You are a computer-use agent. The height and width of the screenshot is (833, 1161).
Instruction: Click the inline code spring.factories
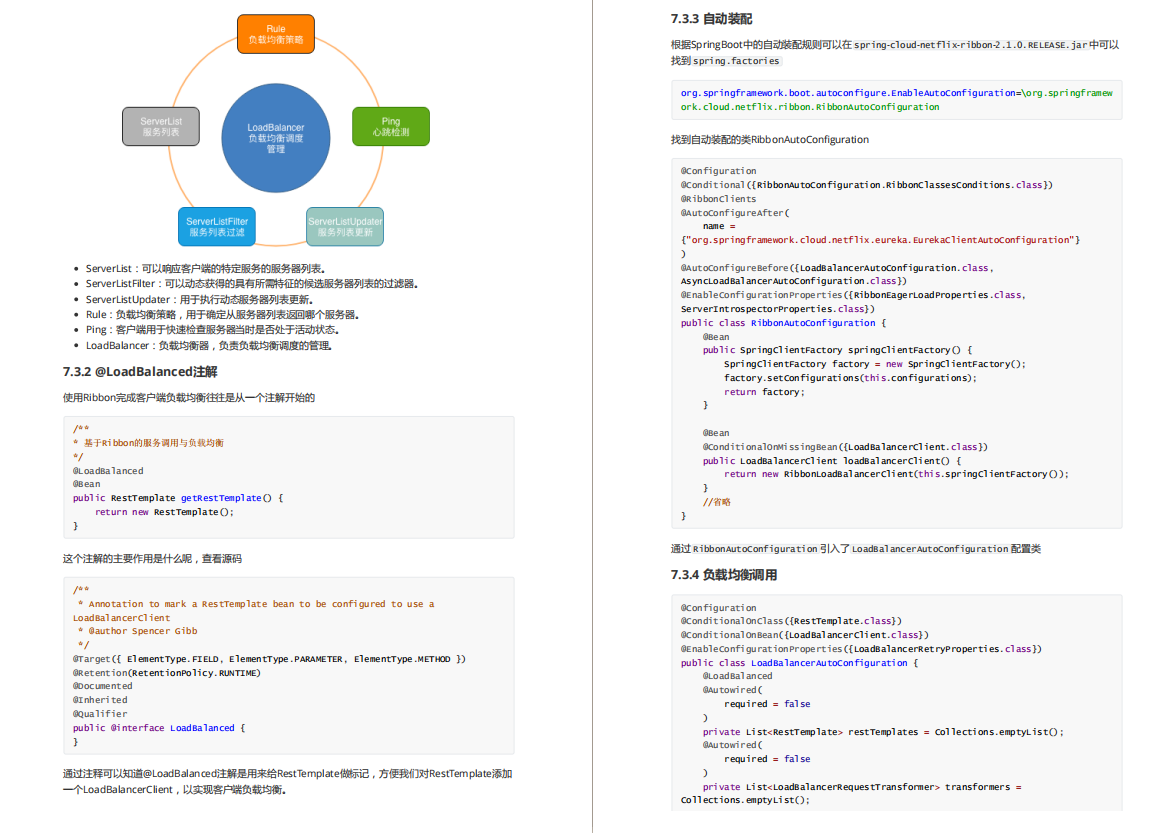coord(736,61)
